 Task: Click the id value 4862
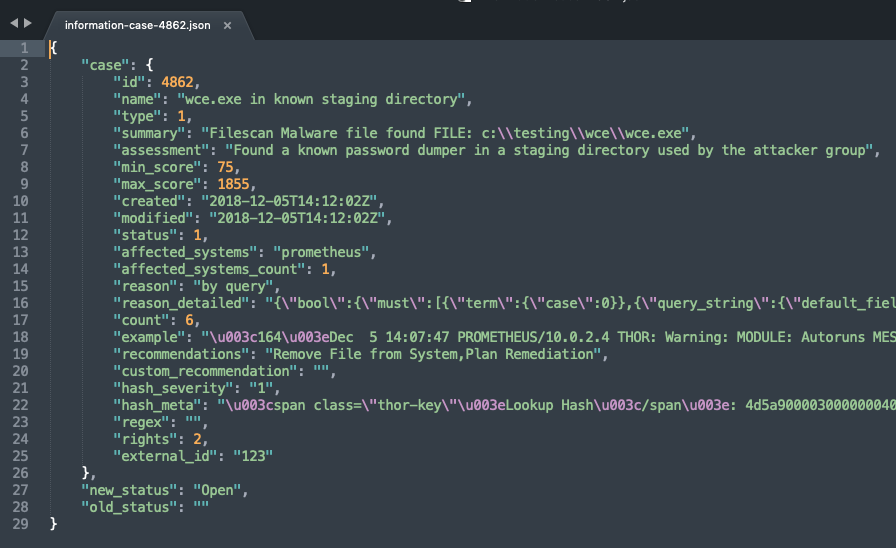pos(182,82)
